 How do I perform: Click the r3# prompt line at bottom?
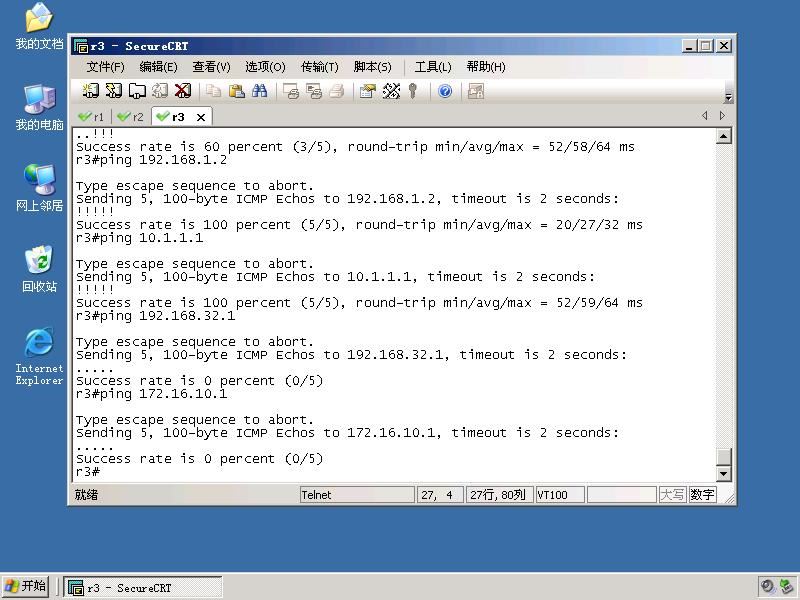(x=88, y=471)
